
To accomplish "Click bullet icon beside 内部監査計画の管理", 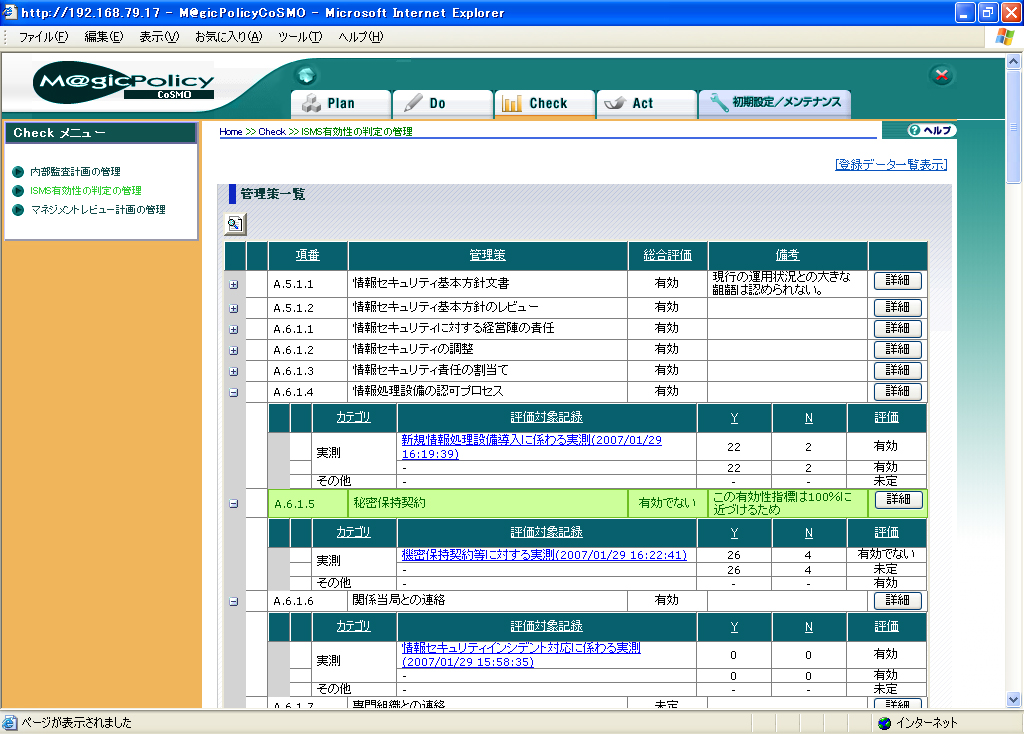I will coord(17,172).
